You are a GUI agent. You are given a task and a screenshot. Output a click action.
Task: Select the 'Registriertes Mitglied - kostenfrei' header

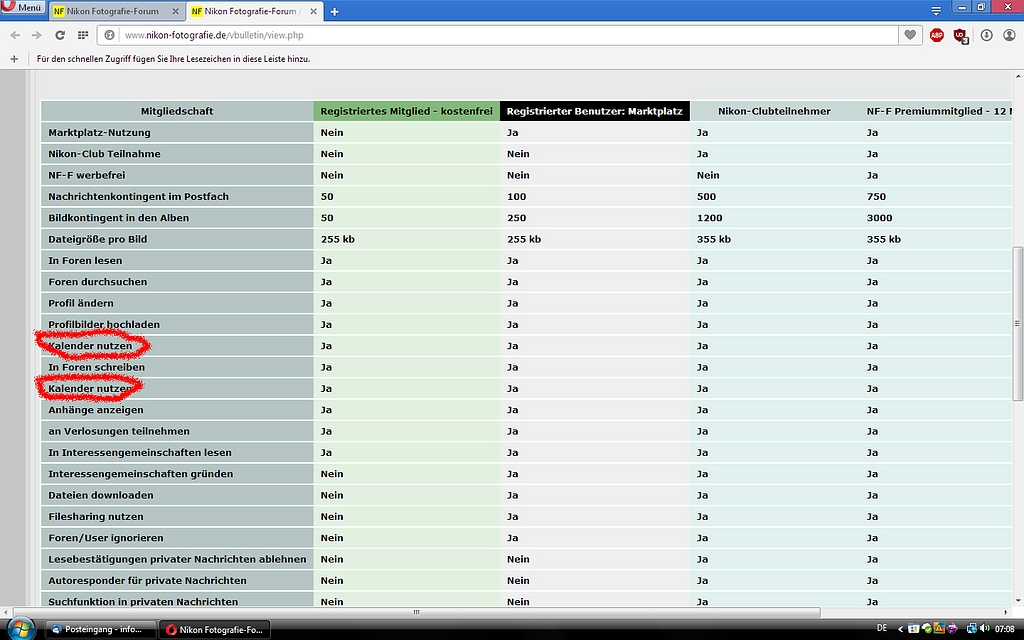[x=406, y=111]
